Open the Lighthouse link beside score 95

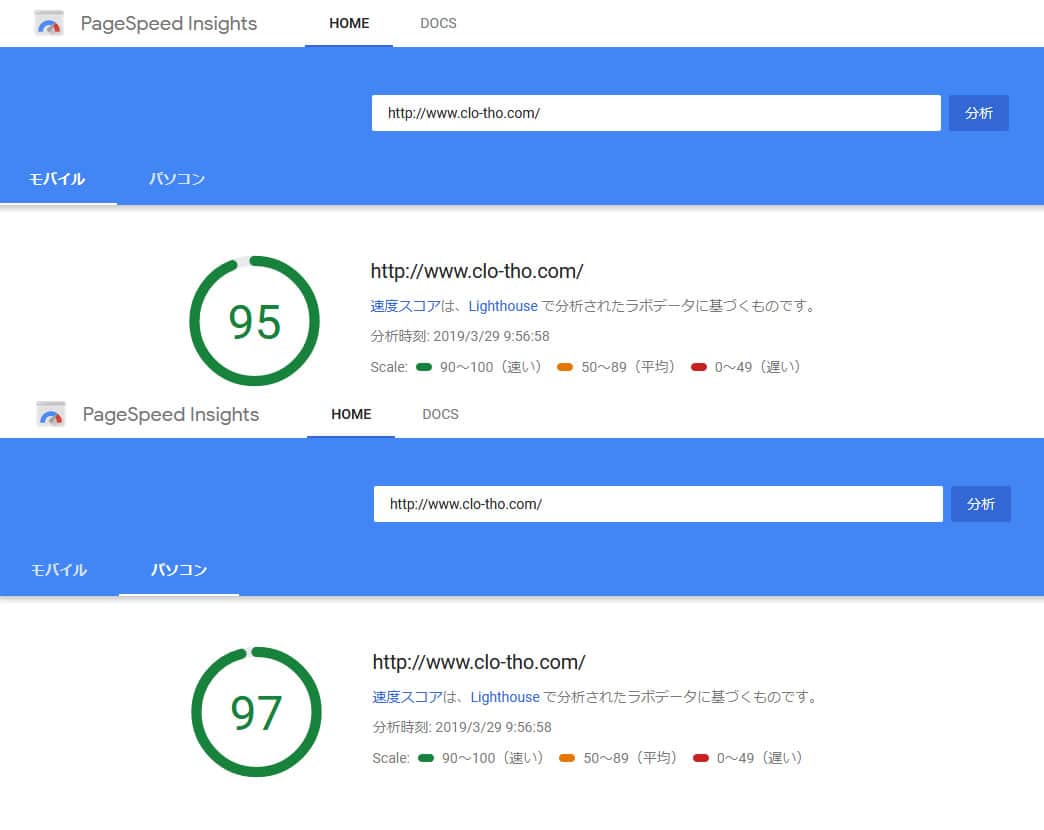(503, 306)
